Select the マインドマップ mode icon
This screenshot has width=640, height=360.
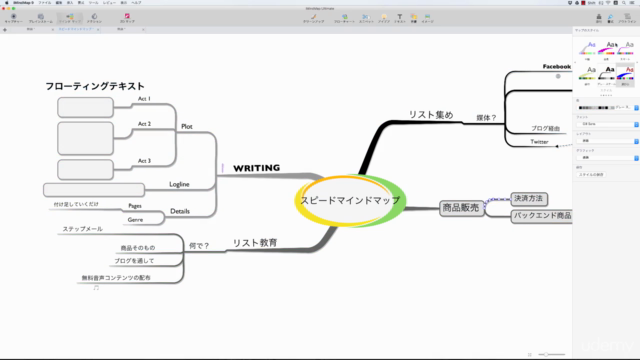tap(70, 18)
